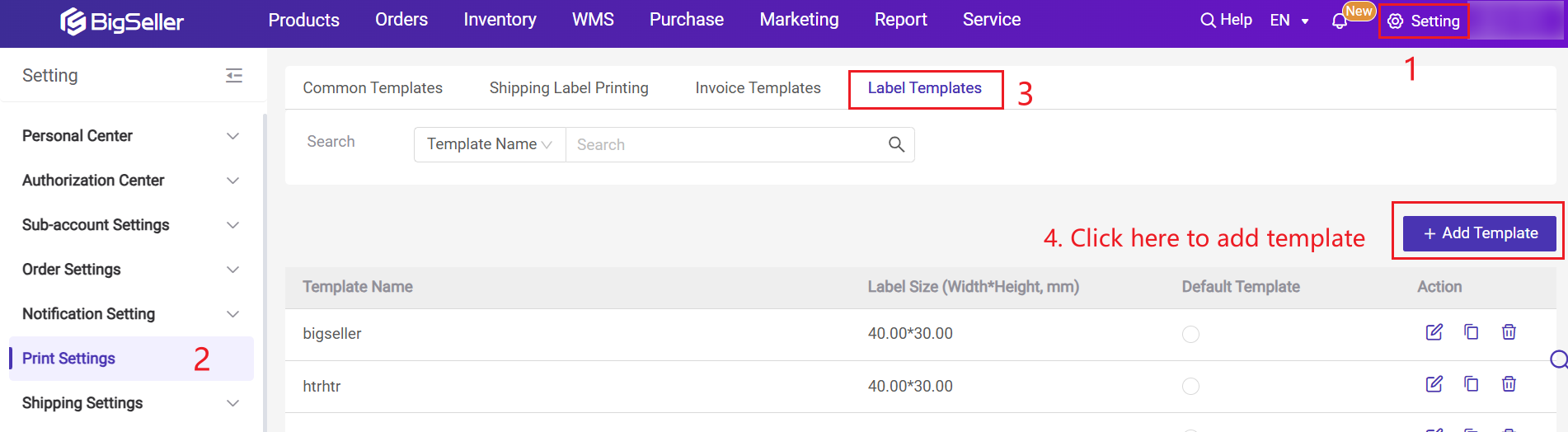Copy the bigseller template
This screenshot has width=1568, height=432.
(x=1471, y=332)
